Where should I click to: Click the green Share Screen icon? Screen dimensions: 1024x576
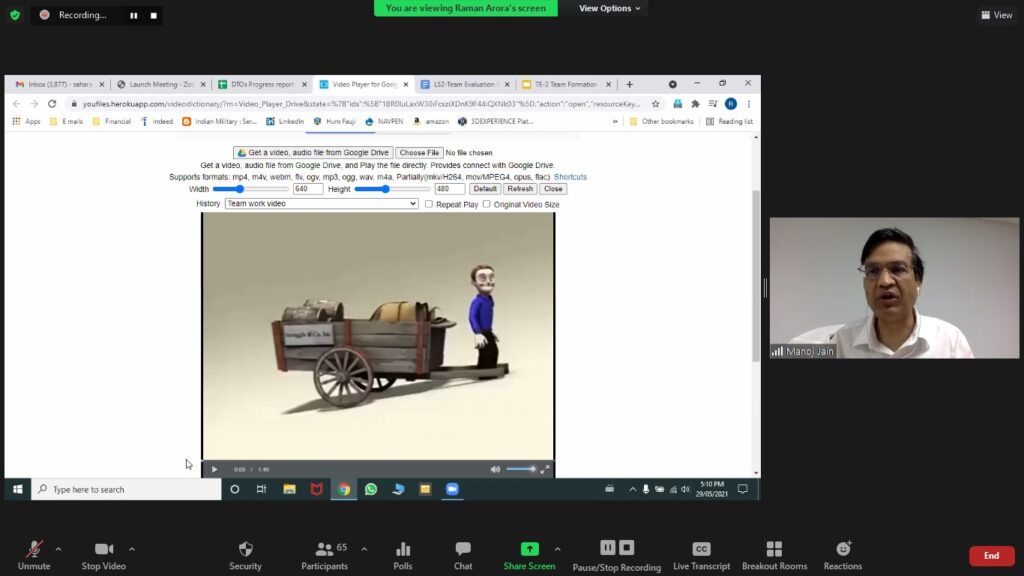tap(529, 549)
